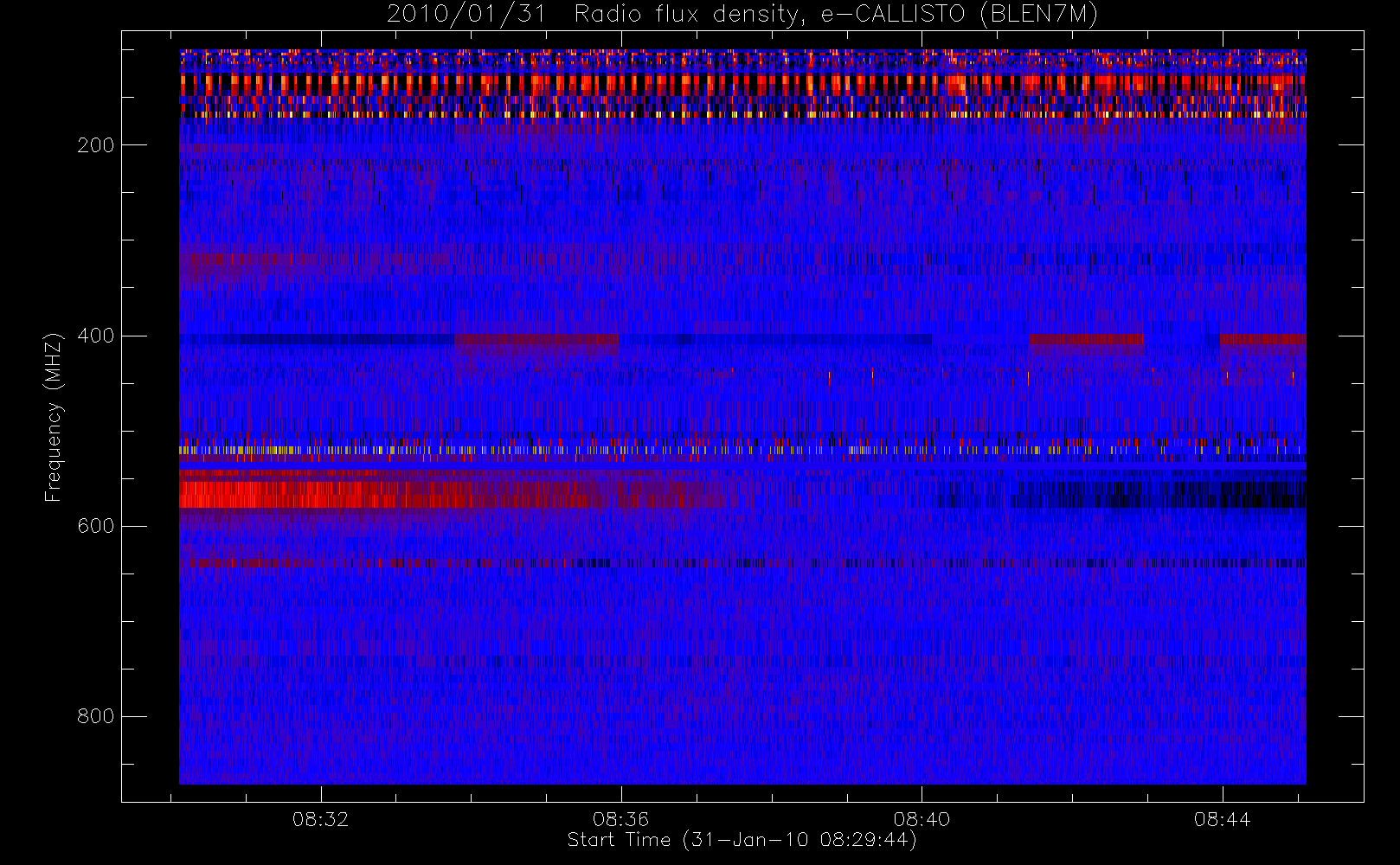This screenshot has width=1400, height=865.
Task: Select the 200 frequency tick label
Action: coord(96,145)
